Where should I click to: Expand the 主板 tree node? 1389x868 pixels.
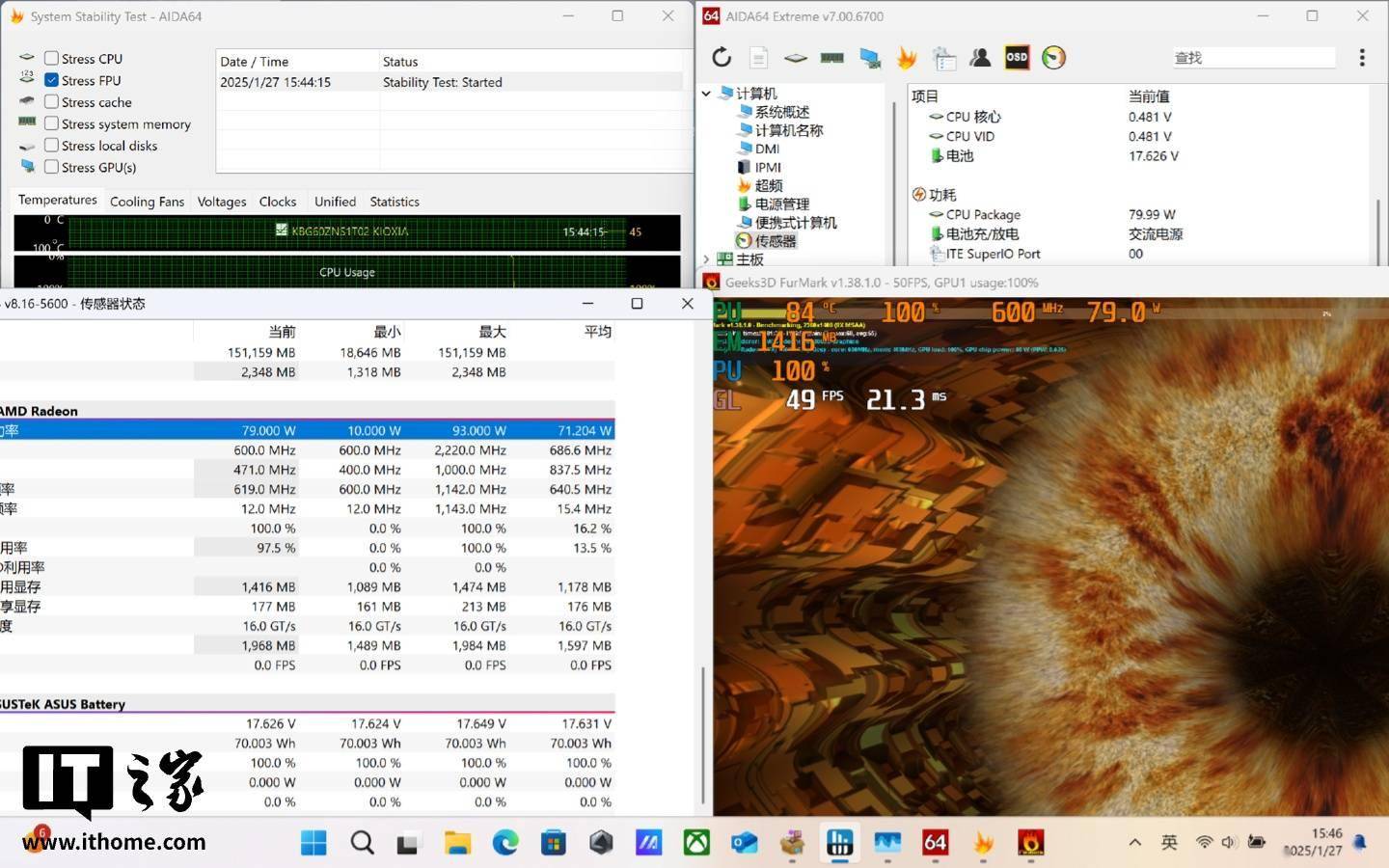706,259
